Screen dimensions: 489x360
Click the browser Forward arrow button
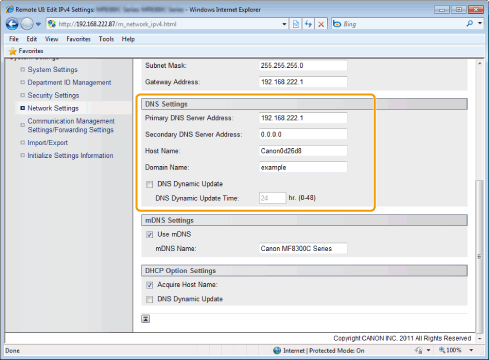(x=27, y=24)
